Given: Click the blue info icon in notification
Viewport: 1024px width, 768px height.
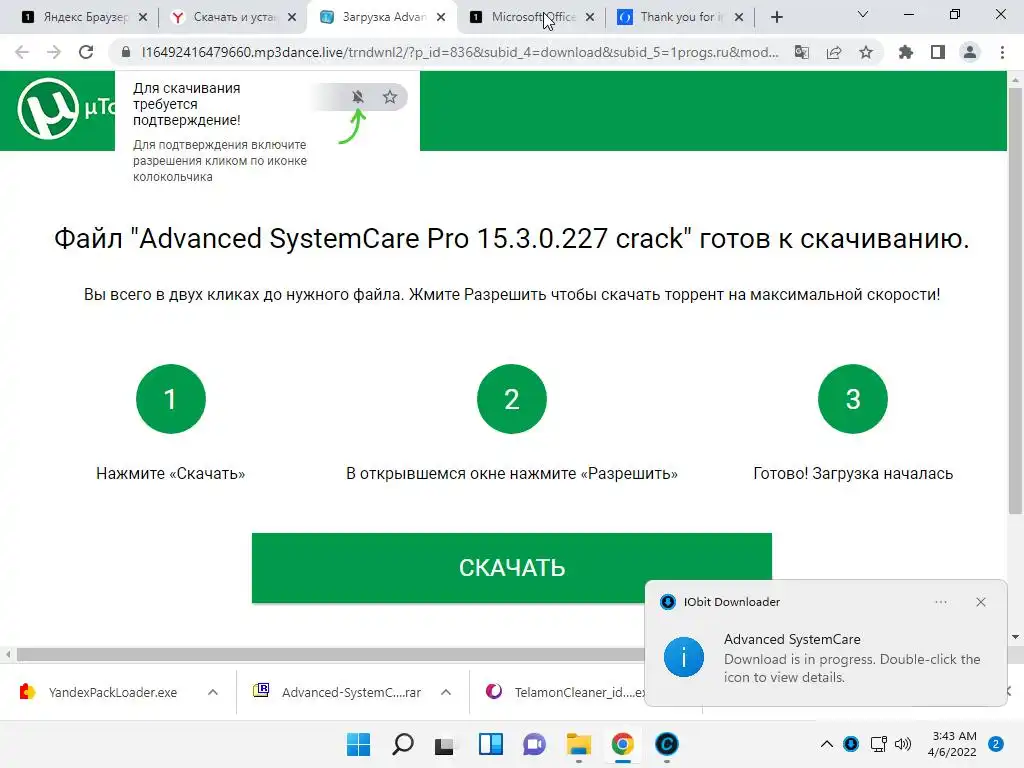Looking at the screenshot, I should (x=684, y=657).
